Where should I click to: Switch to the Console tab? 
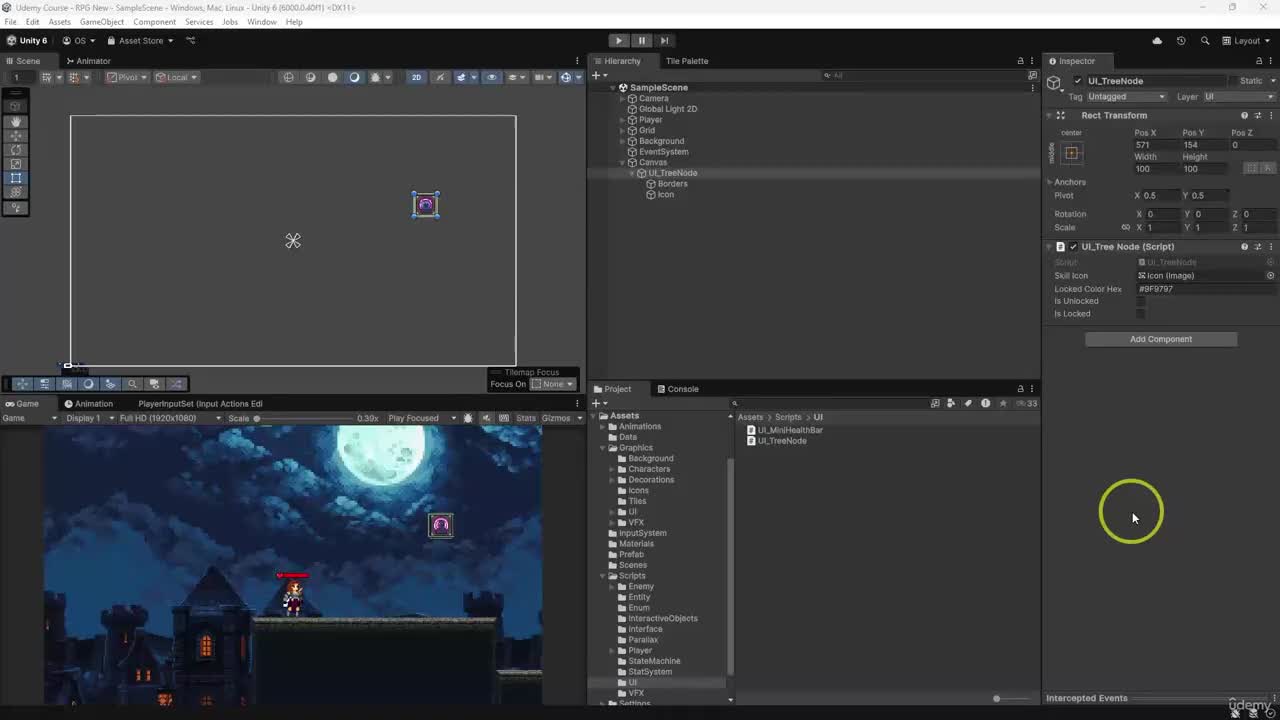(x=677, y=389)
